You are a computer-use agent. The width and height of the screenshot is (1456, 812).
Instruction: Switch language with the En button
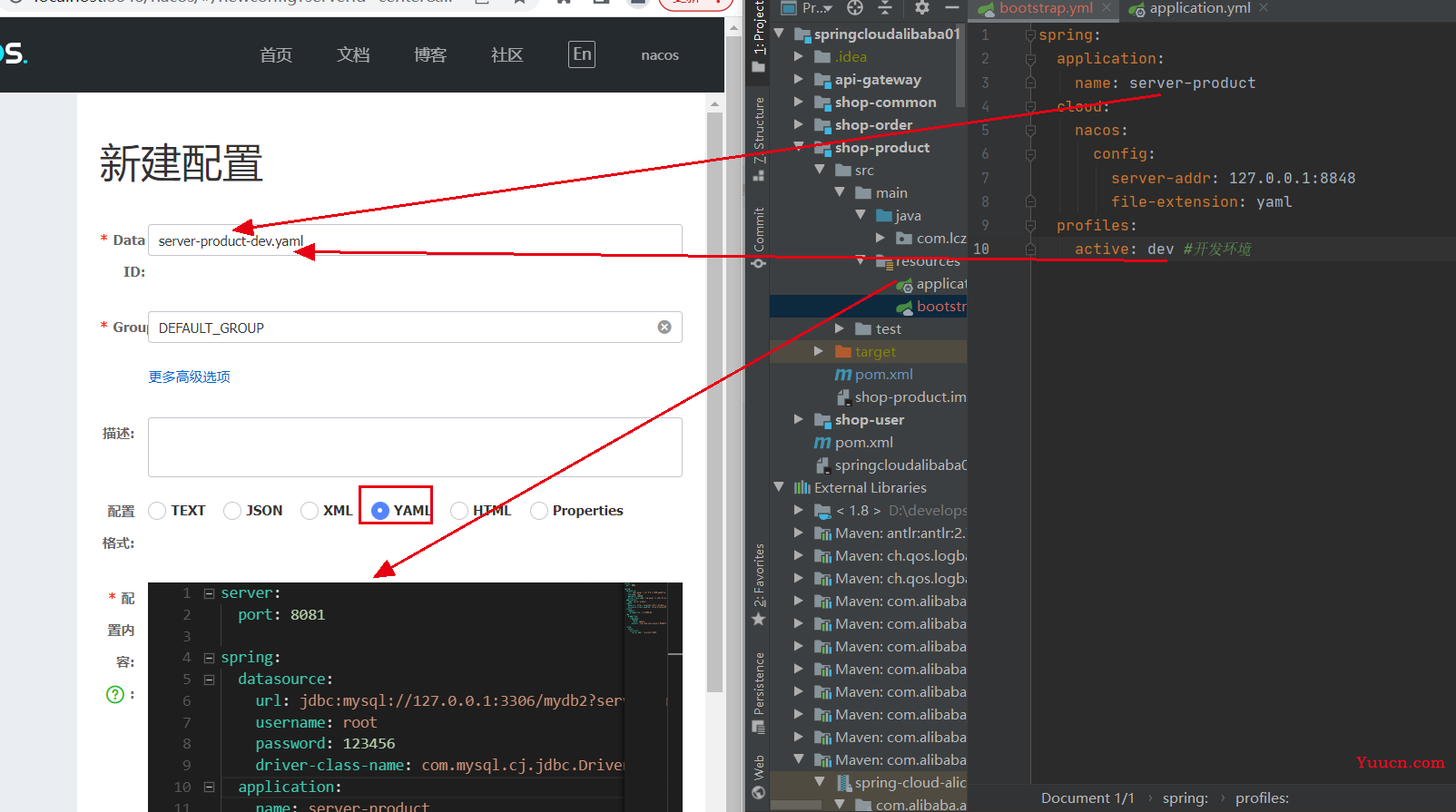(x=582, y=54)
